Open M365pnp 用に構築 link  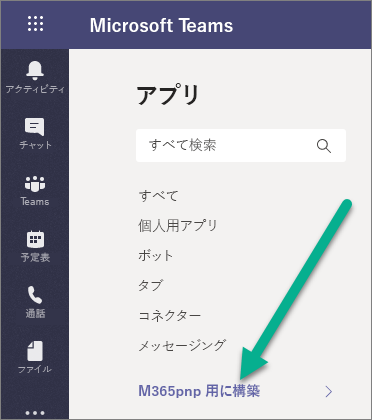199,391
